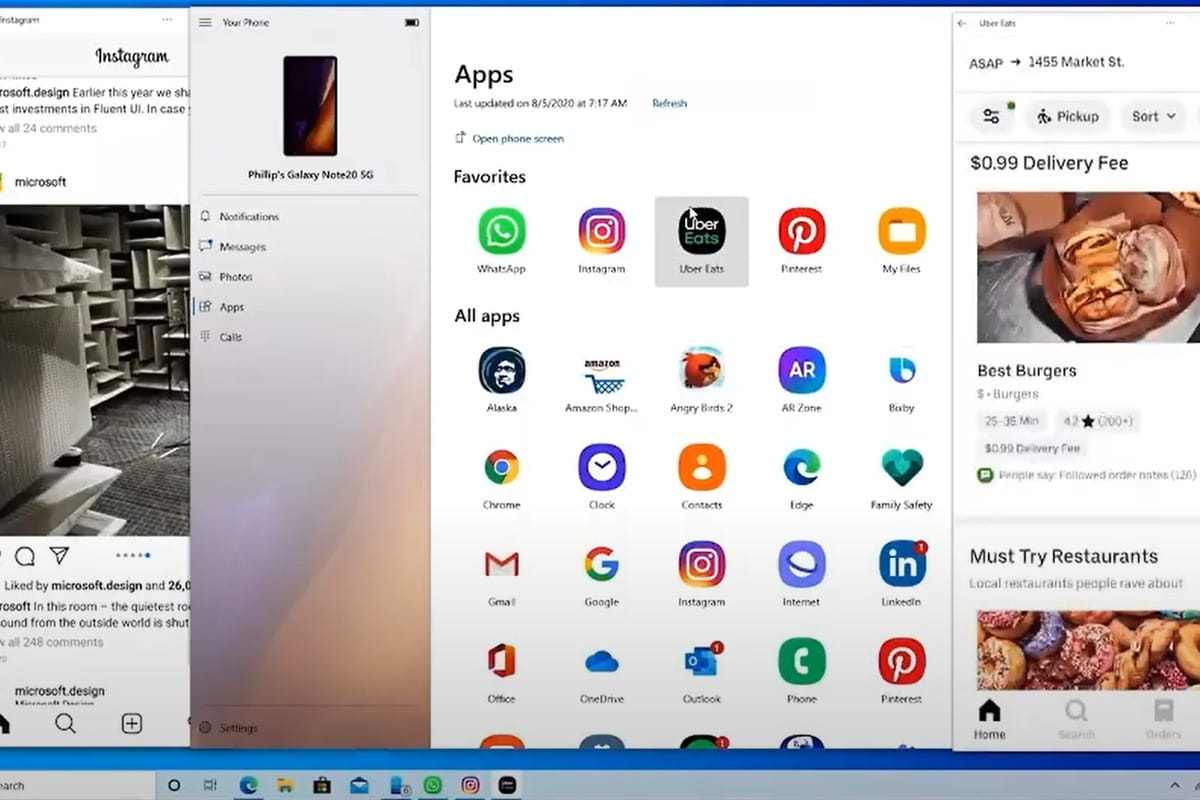The width and height of the screenshot is (1200, 800).
Task: Expand the Sort dropdown in Uber Eats
Action: 1152,116
